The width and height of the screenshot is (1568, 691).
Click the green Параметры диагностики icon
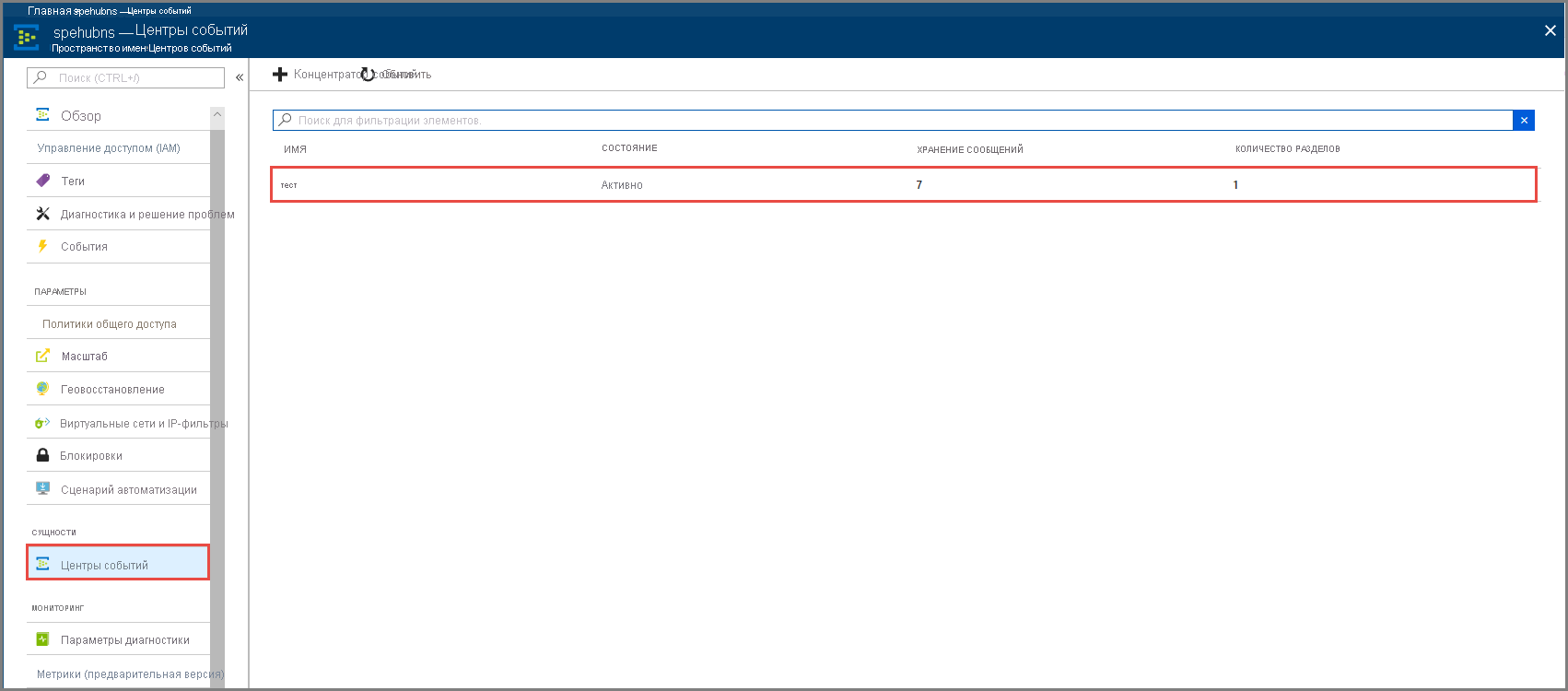pos(42,639)
